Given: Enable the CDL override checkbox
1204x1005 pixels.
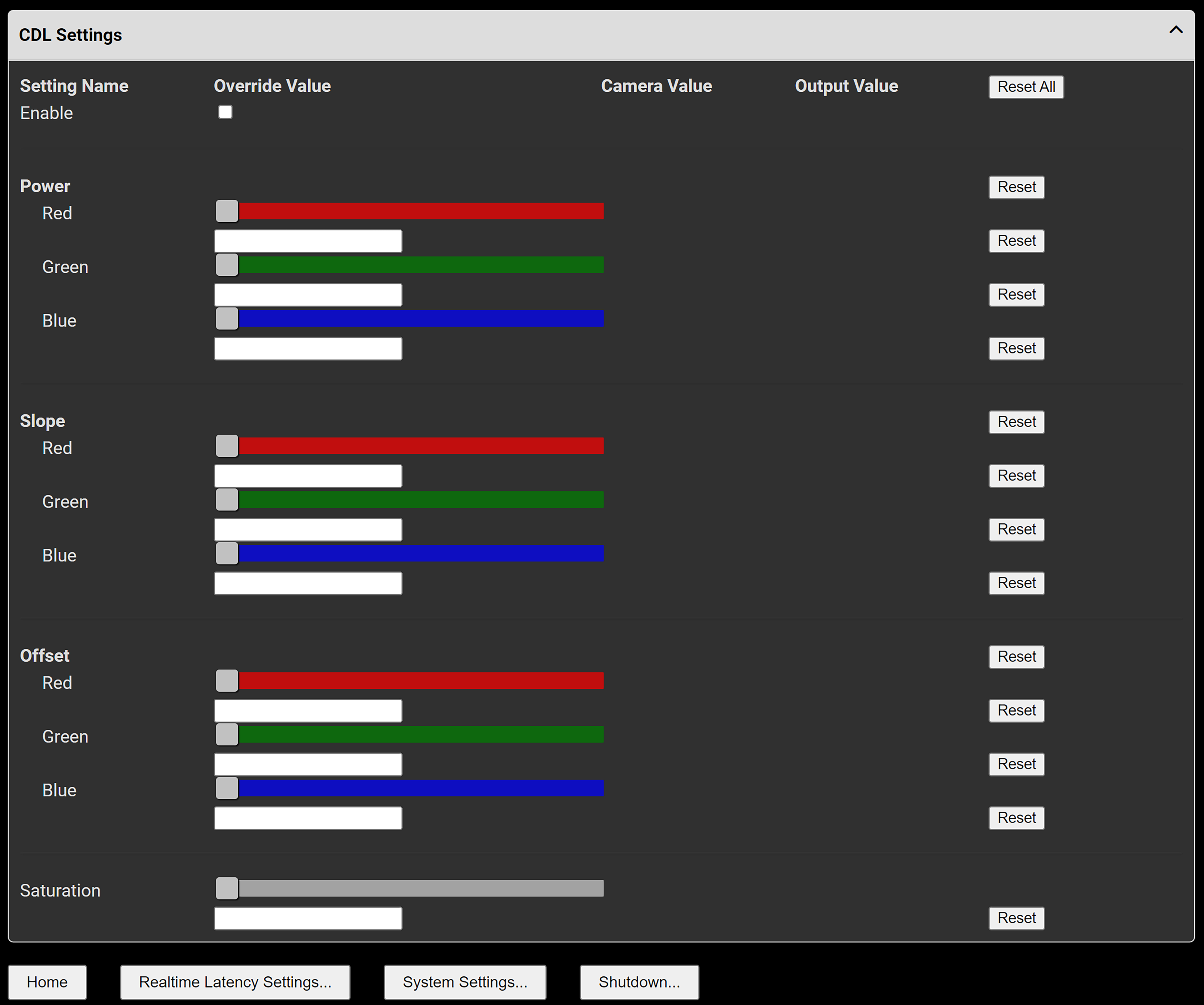Looking at the screenshot, I should pyautogui.click(x=225, y=112).
